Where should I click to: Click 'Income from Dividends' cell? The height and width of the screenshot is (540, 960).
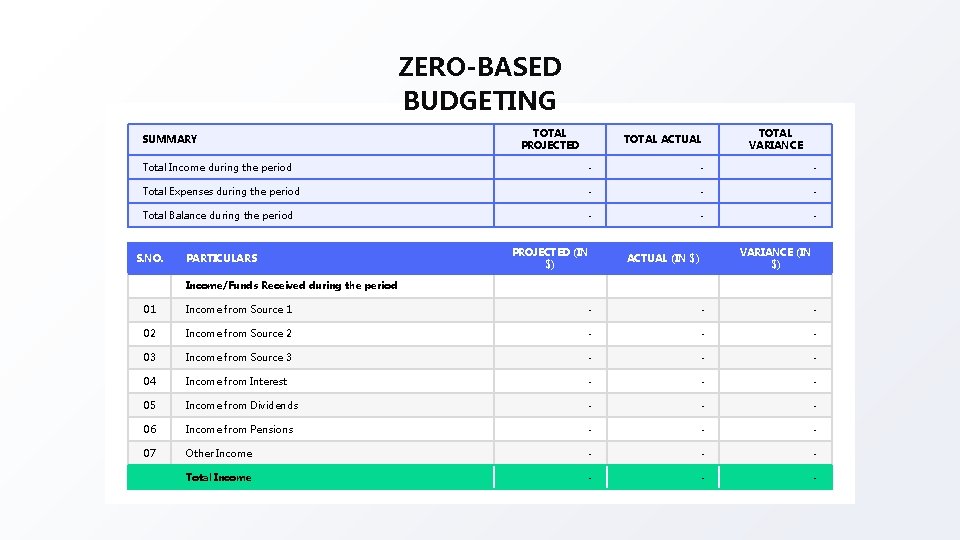click(x=332, y=405)
